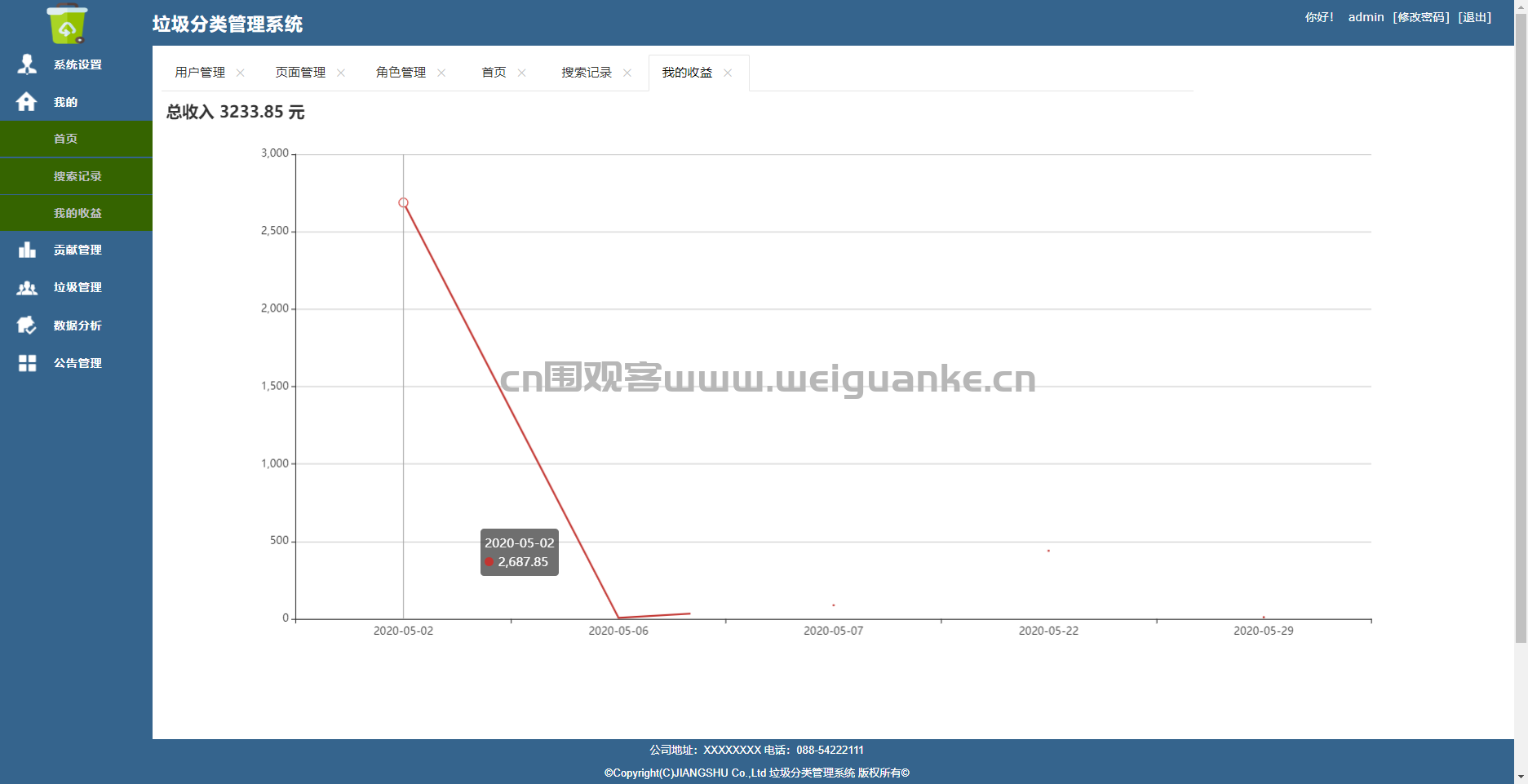Click the 2020-05-22 data point dot

click(x=1048, y=551)
